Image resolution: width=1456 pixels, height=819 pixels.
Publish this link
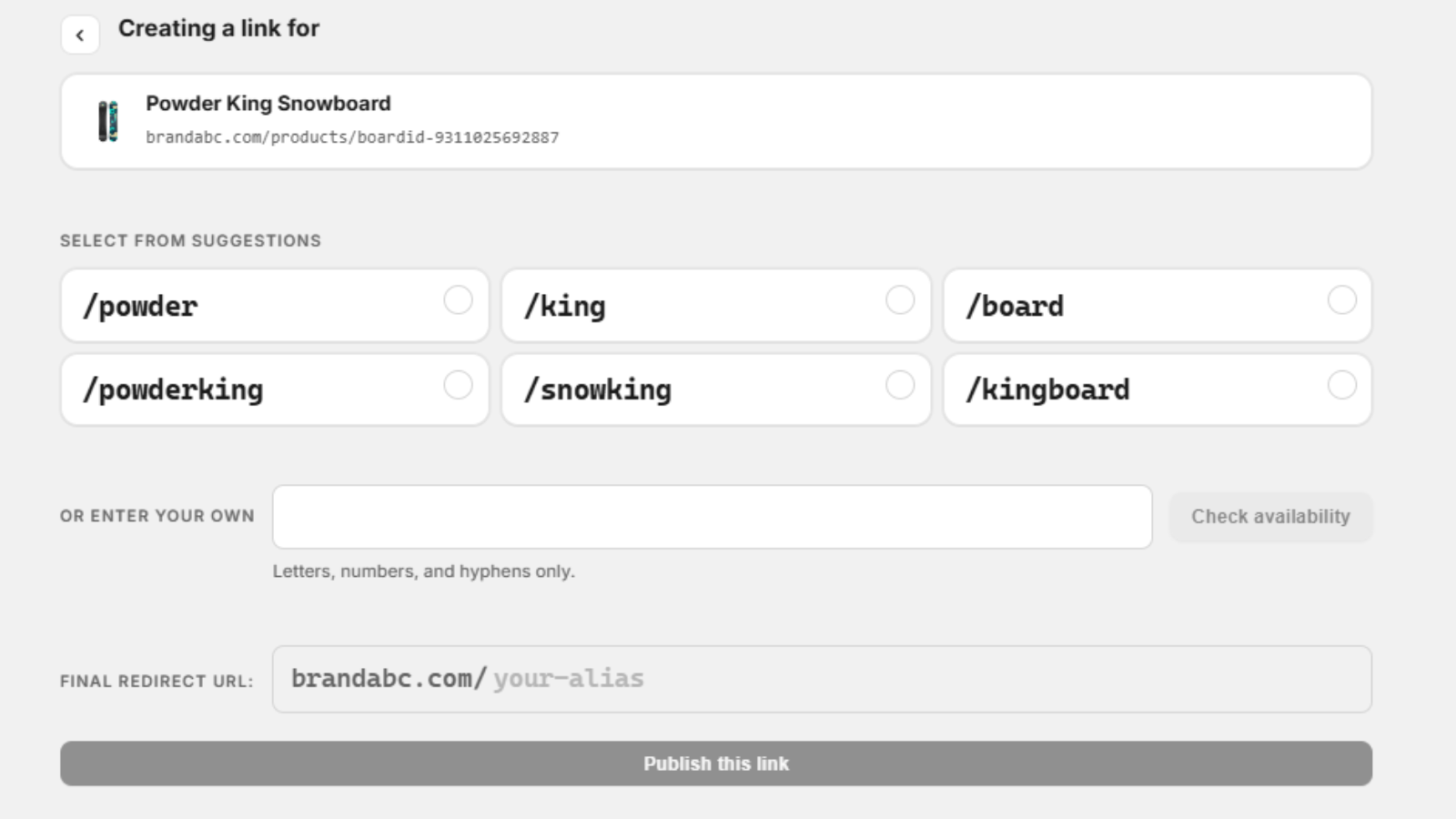(716, 763)
